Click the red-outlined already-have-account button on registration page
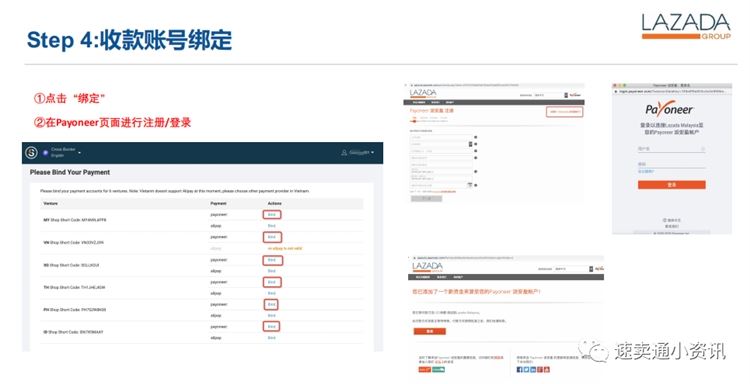 564,112
